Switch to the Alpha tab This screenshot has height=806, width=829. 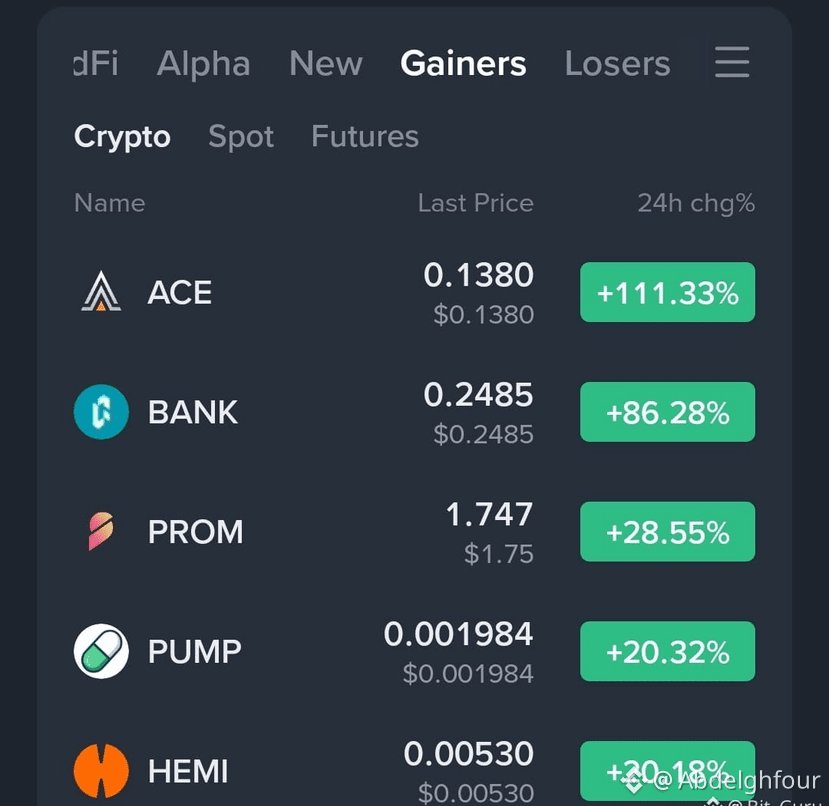point(204,63)
